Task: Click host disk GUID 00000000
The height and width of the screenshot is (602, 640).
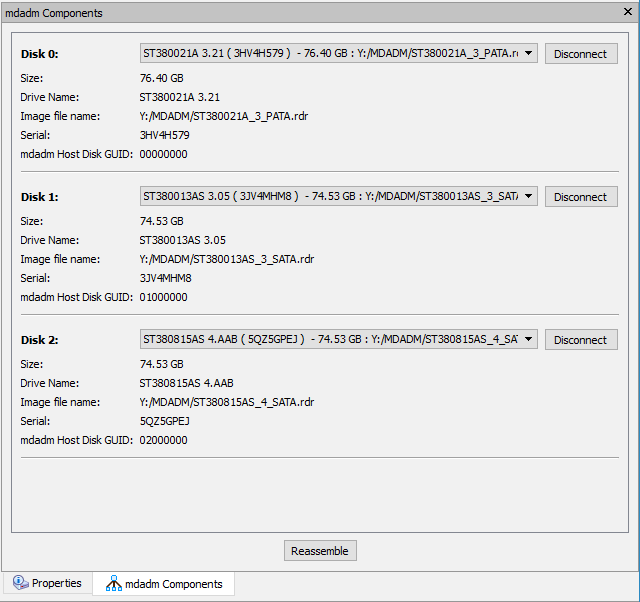Action: click(163, 154)
